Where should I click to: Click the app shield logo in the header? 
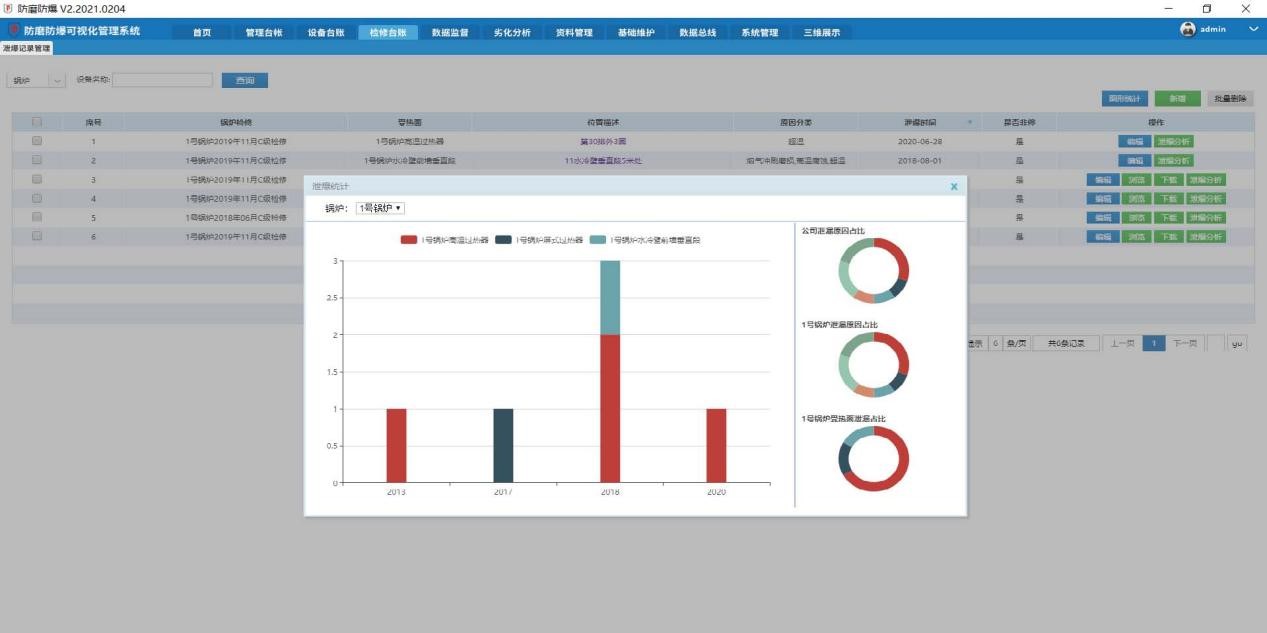pos(13,31)
